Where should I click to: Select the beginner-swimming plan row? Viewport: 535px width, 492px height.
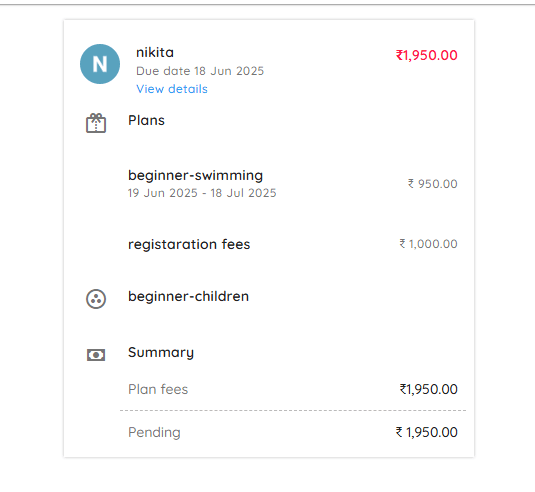tap(293, 184)
